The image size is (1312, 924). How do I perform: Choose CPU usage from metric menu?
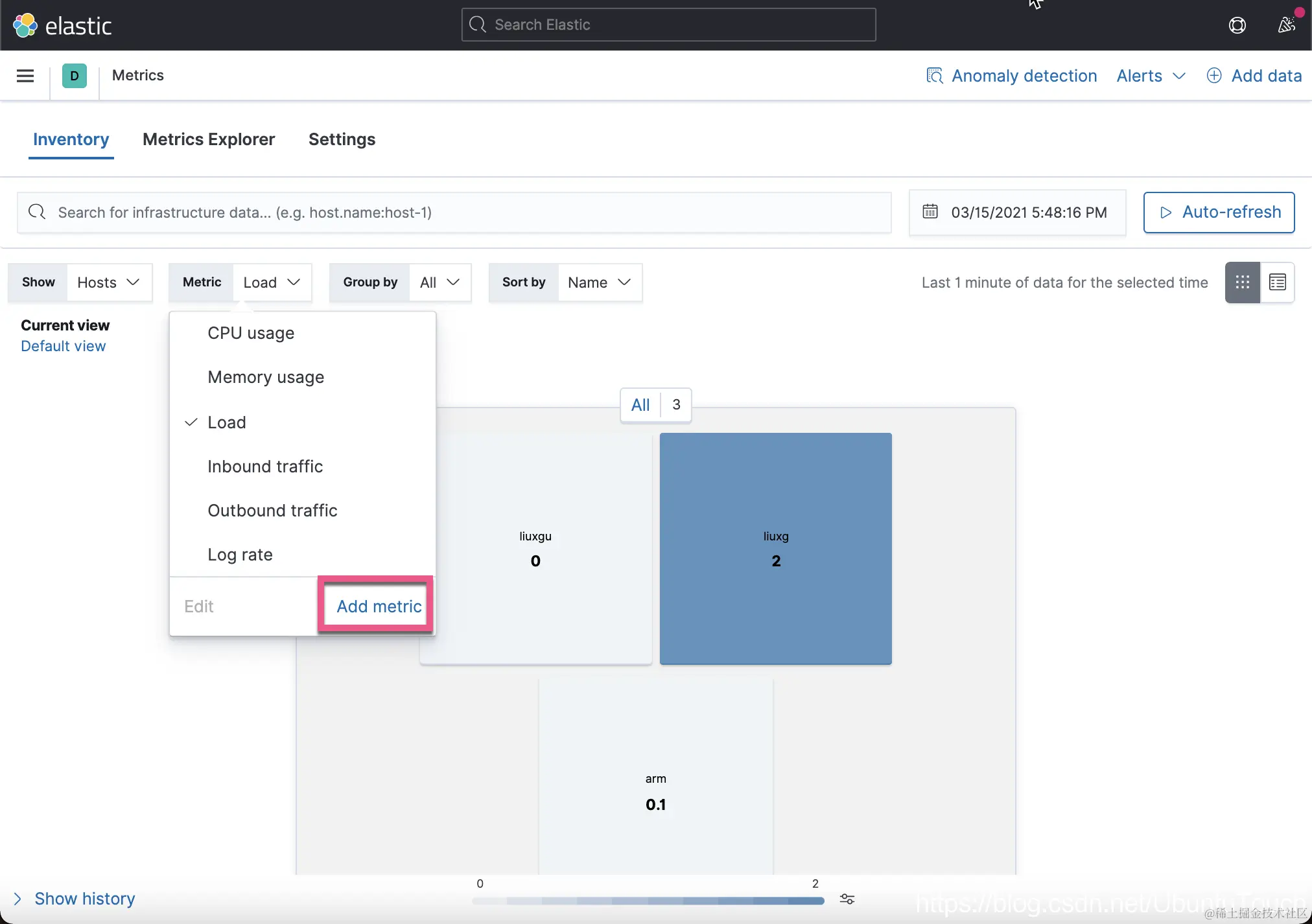(251, 333)
